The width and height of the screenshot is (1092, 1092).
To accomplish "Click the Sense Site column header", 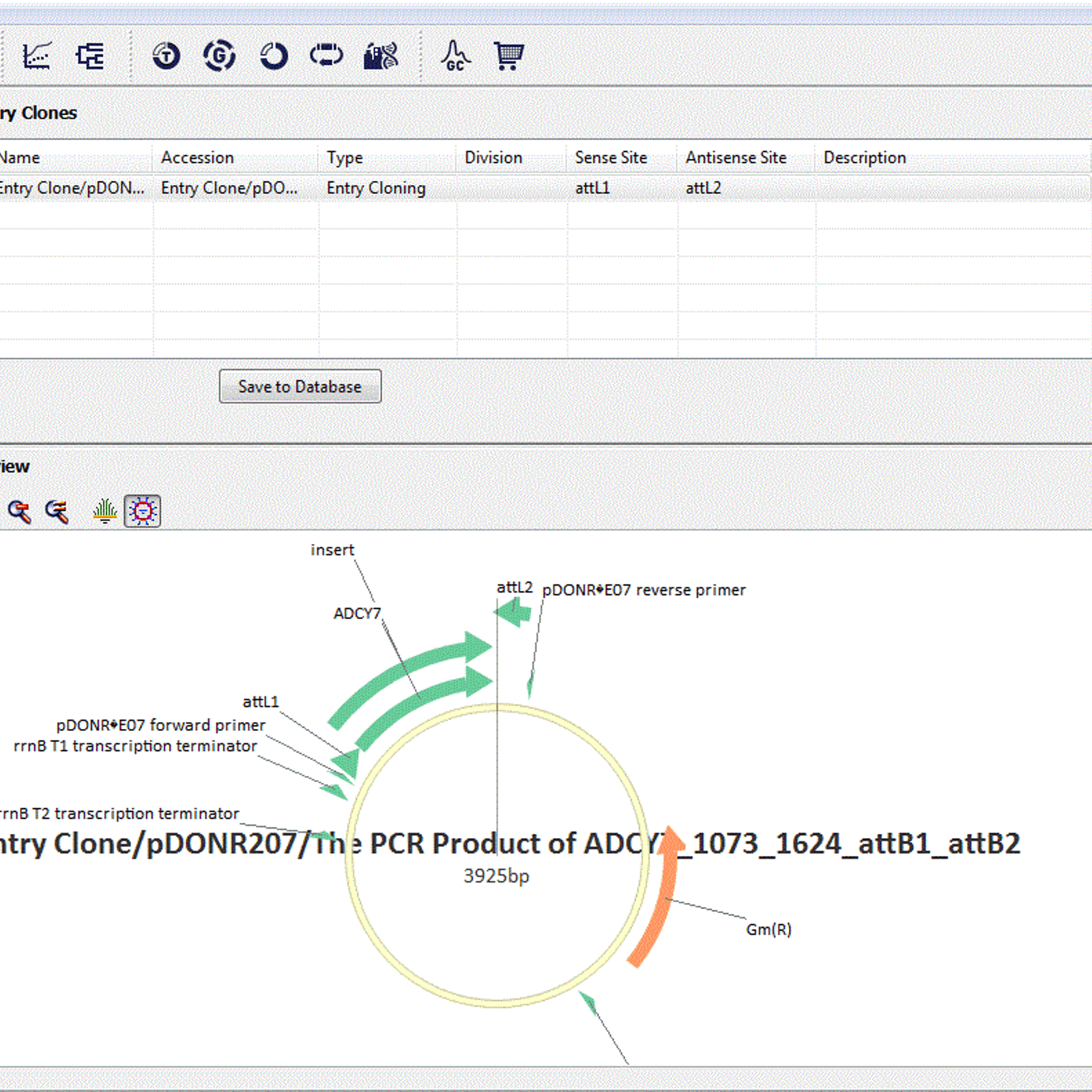I will coord(622,158).
